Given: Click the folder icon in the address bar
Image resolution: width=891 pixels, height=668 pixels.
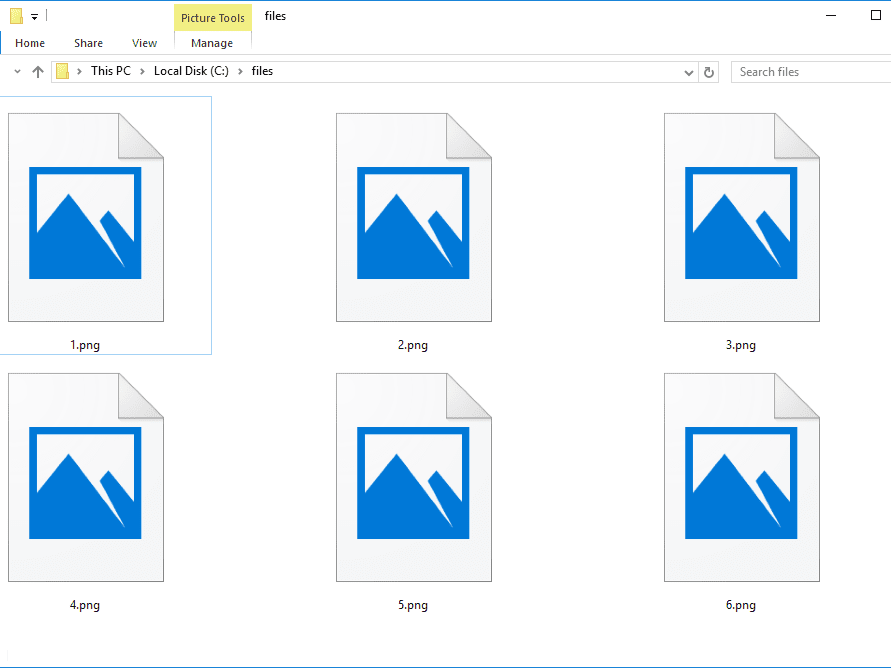Looking at the screenshot, I should click(x=63, y=71).
